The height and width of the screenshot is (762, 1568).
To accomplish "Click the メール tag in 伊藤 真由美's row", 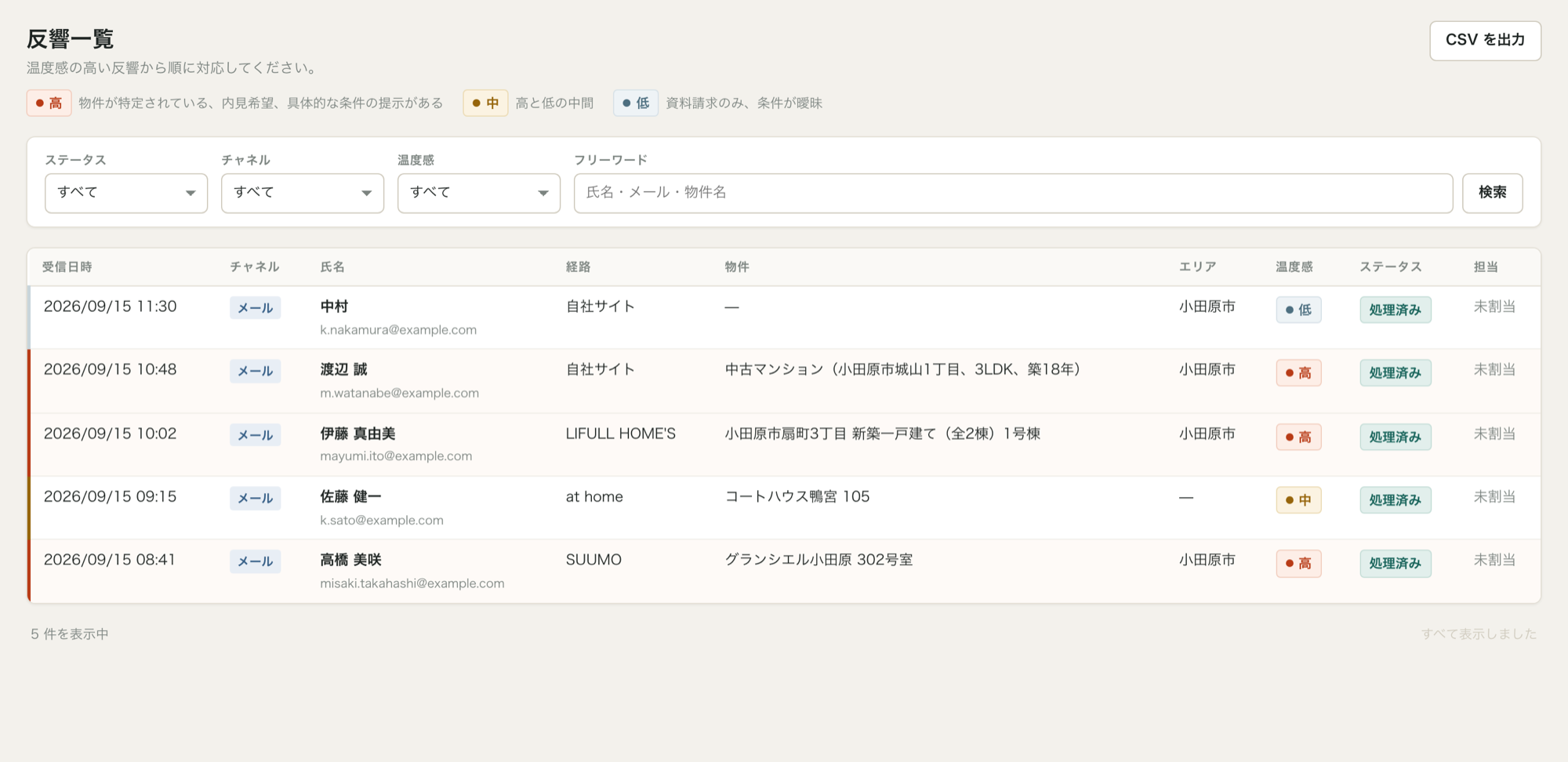I will tap(256, 435).
